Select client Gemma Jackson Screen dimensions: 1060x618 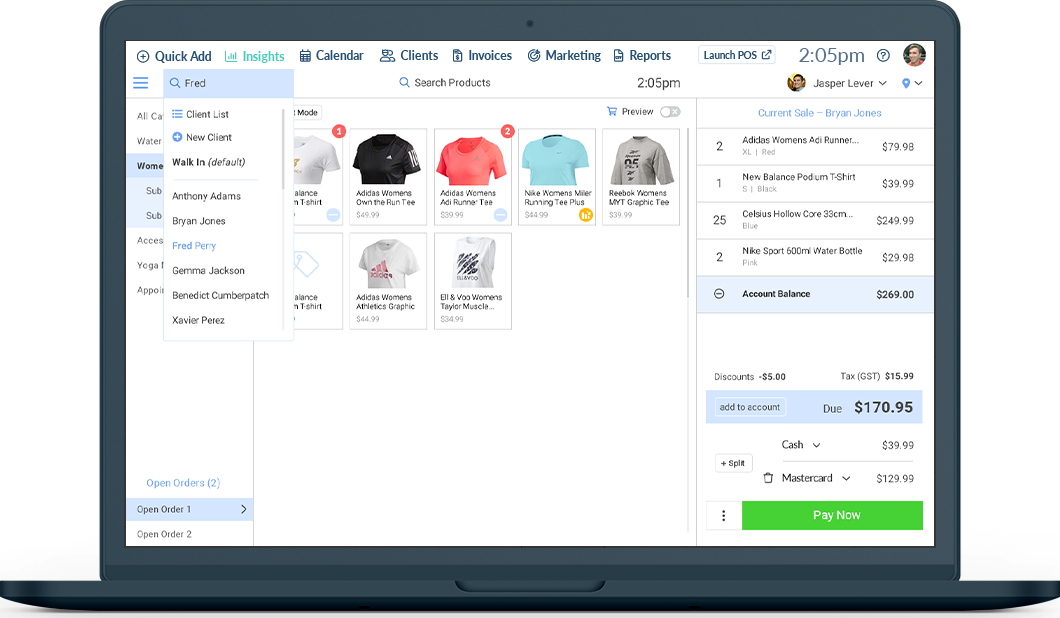point(208,270)
